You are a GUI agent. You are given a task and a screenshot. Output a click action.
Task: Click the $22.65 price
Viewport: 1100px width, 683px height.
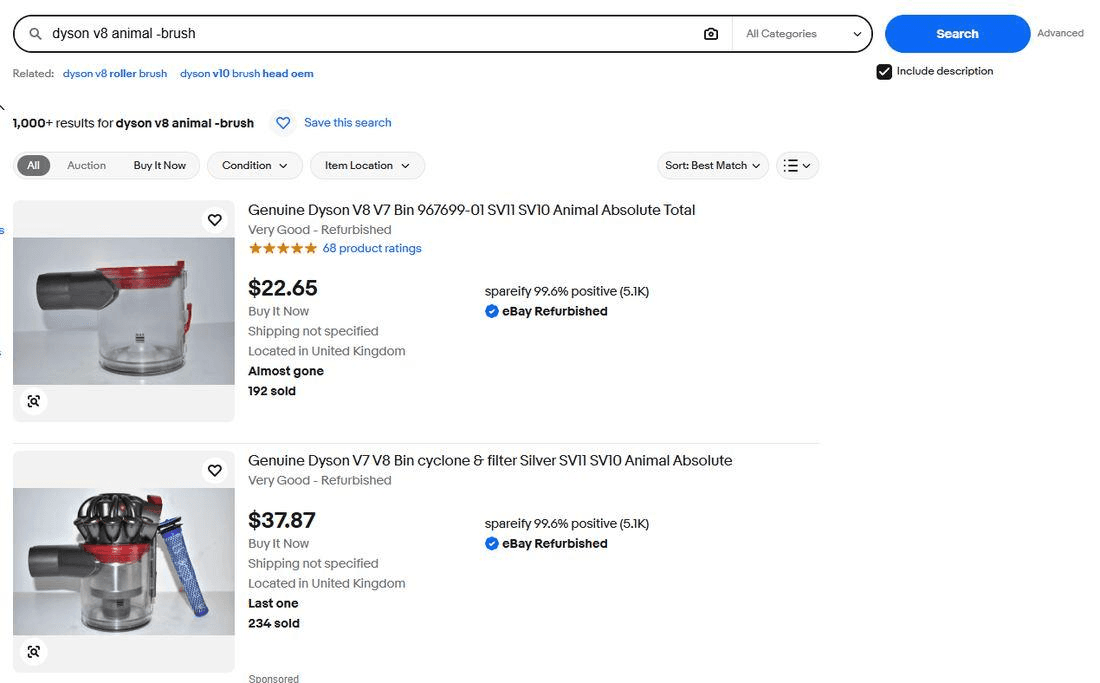[283, 288]
